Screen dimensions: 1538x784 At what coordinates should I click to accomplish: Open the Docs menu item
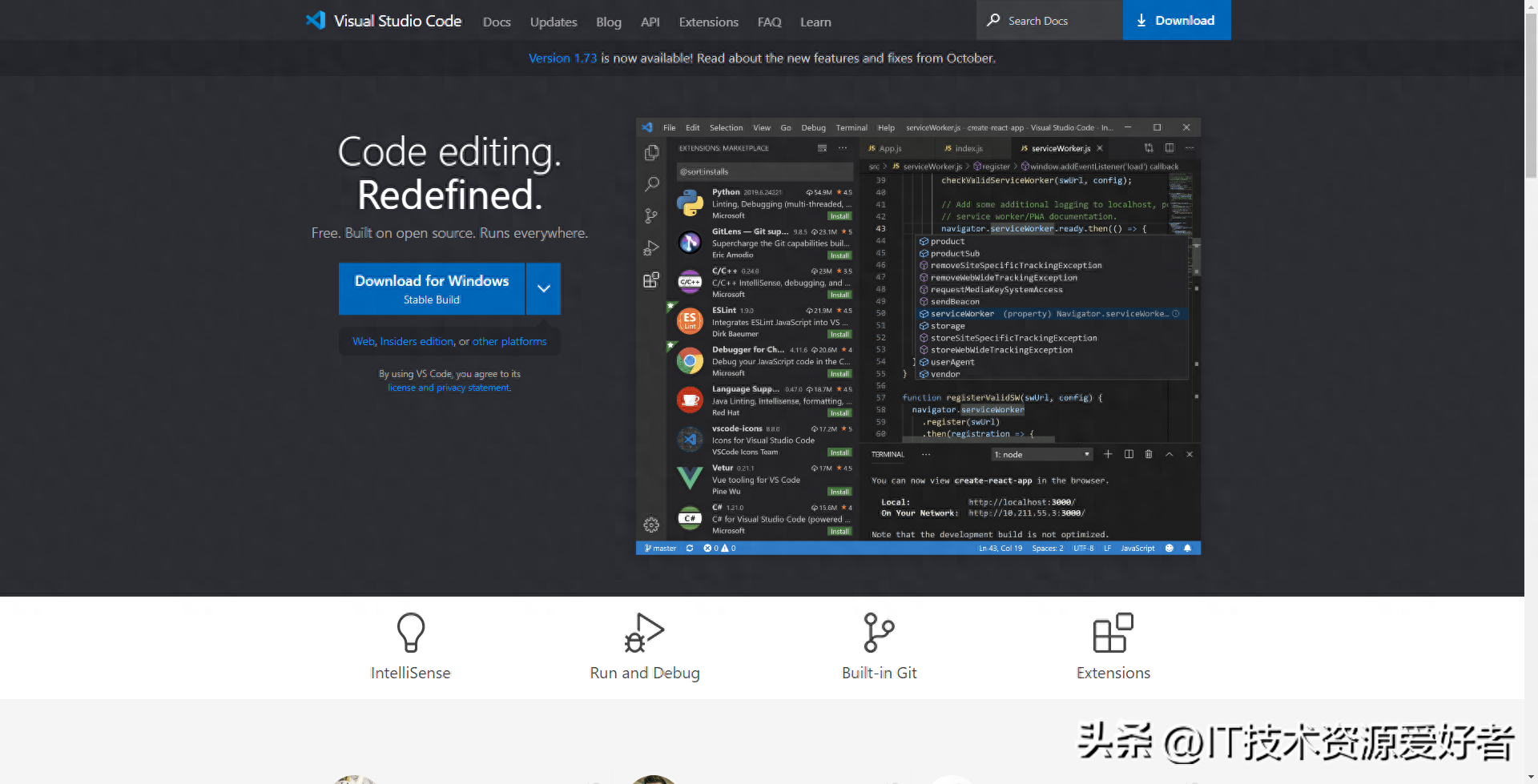click(x=497, y=22)
